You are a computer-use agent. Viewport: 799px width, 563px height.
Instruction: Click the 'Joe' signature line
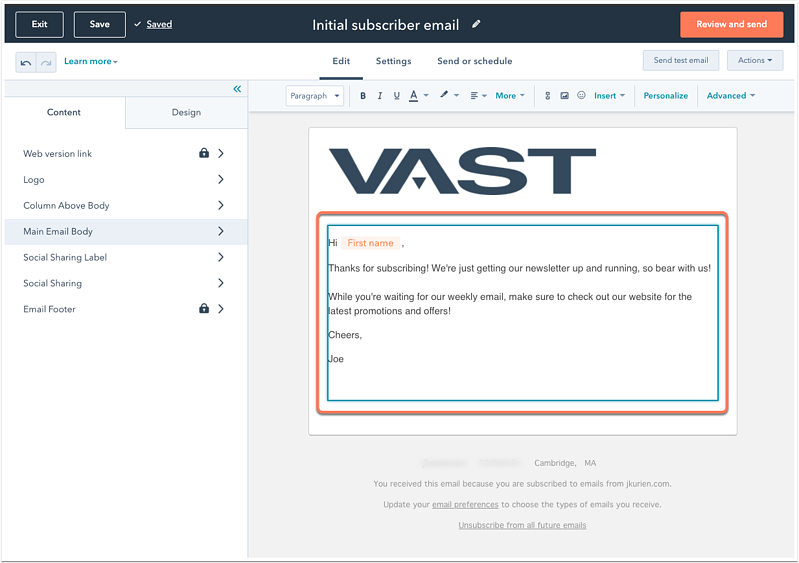click(x=336, y=359)
